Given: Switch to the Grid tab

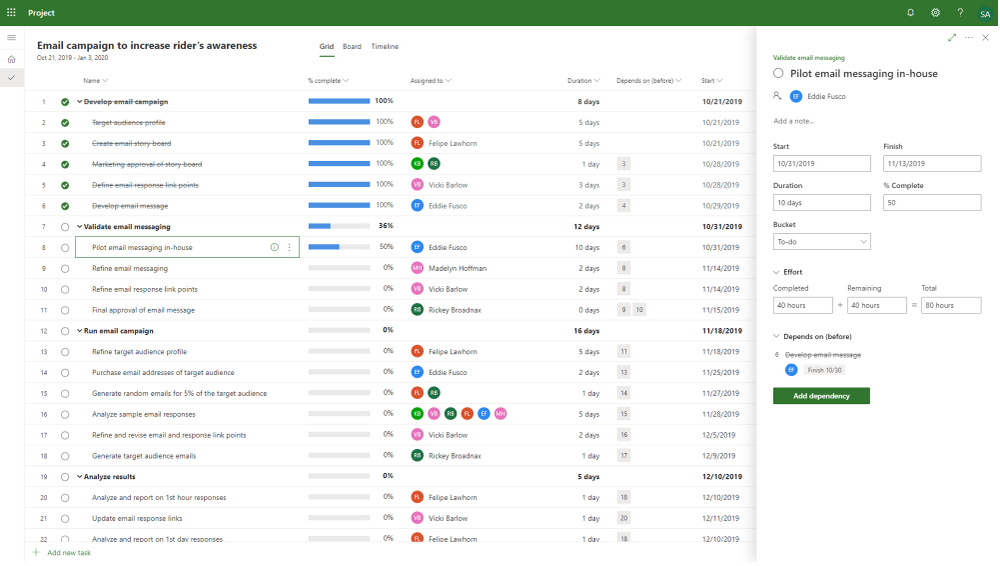Looking at the screenshot, I should pos(327,47).
